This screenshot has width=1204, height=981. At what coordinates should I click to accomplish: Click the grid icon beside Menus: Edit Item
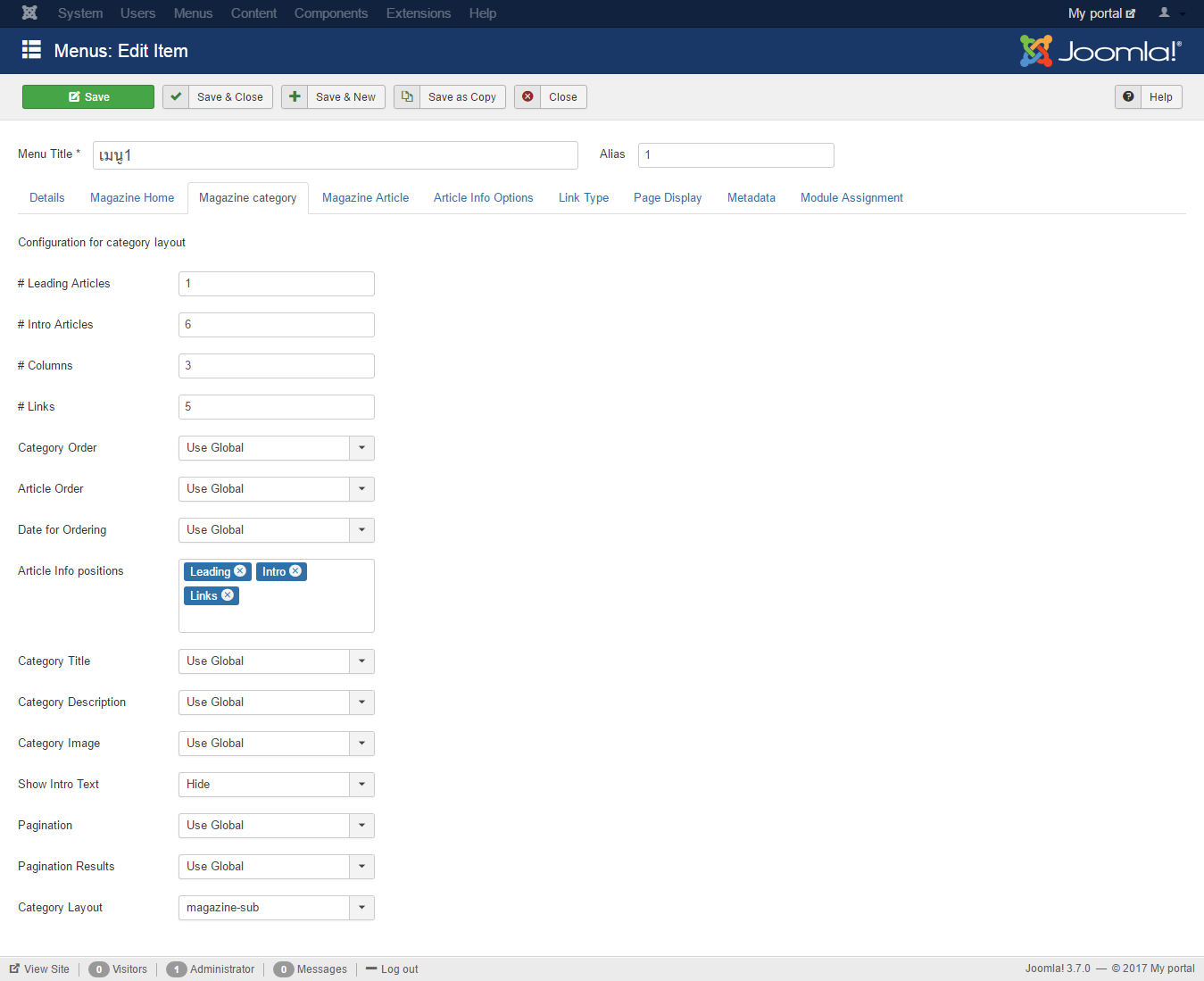point(31,50)
